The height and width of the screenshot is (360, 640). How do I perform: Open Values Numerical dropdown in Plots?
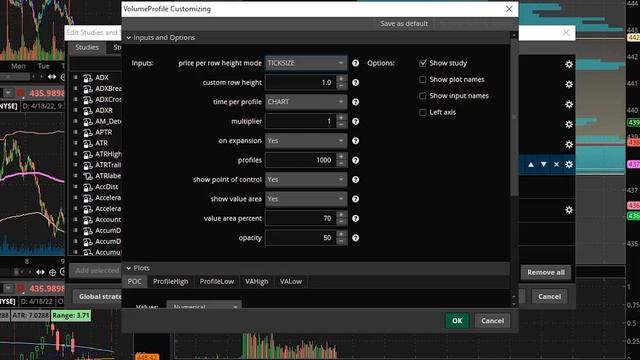click(x=204, y=305)
